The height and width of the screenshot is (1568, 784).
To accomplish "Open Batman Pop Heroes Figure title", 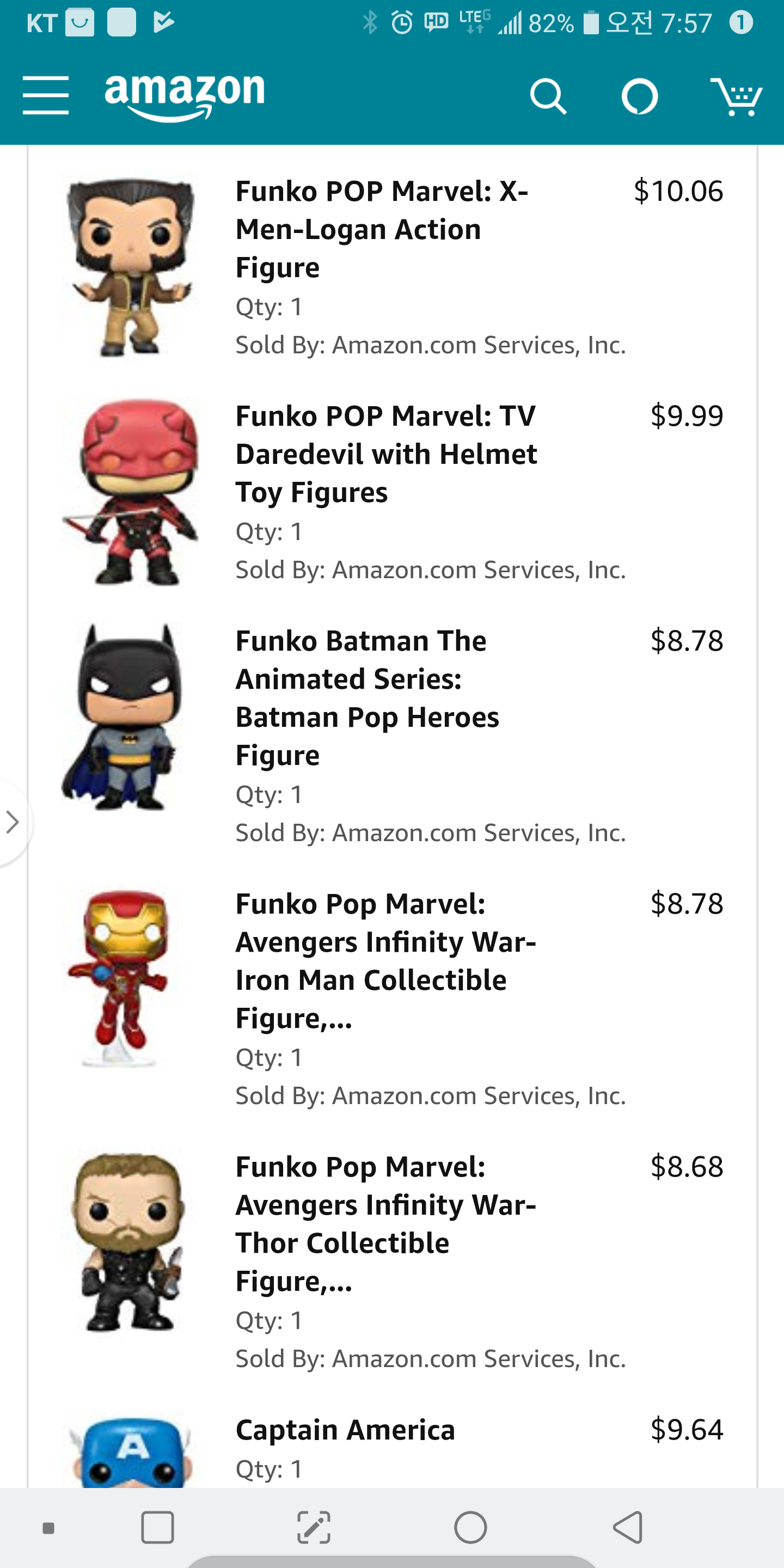I will [367, 697].
